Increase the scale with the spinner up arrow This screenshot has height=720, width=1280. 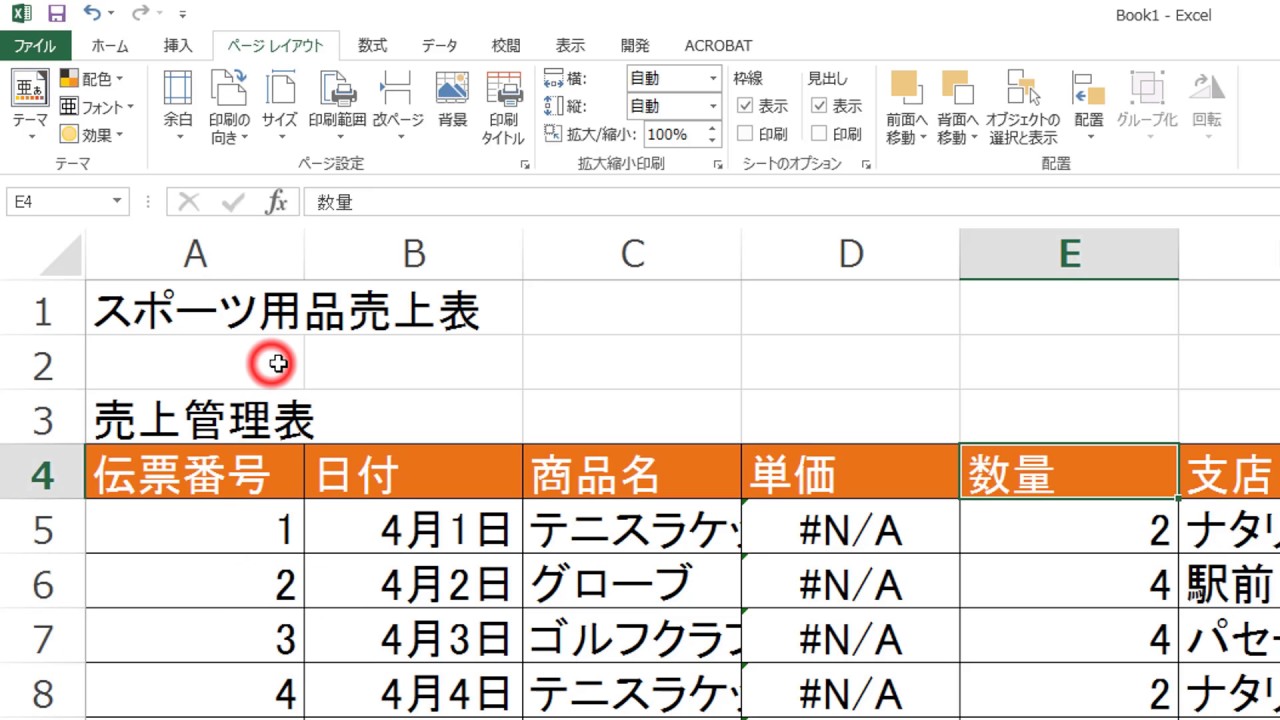pos(713,128)
